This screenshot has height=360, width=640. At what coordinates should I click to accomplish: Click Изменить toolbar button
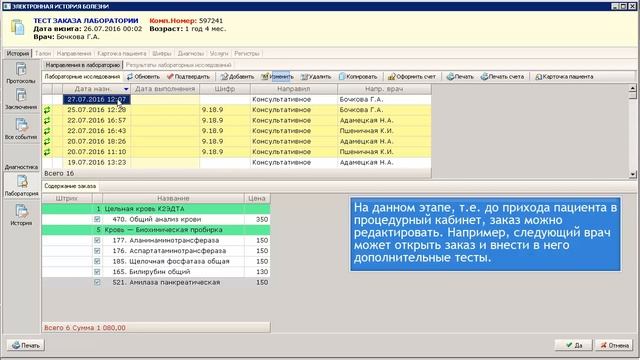tap(277, 77)
